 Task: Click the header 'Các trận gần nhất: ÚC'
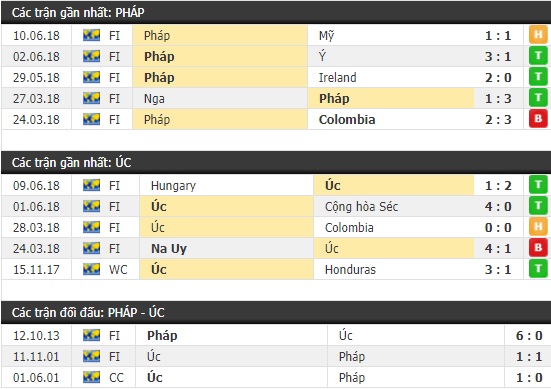(71, 163)
